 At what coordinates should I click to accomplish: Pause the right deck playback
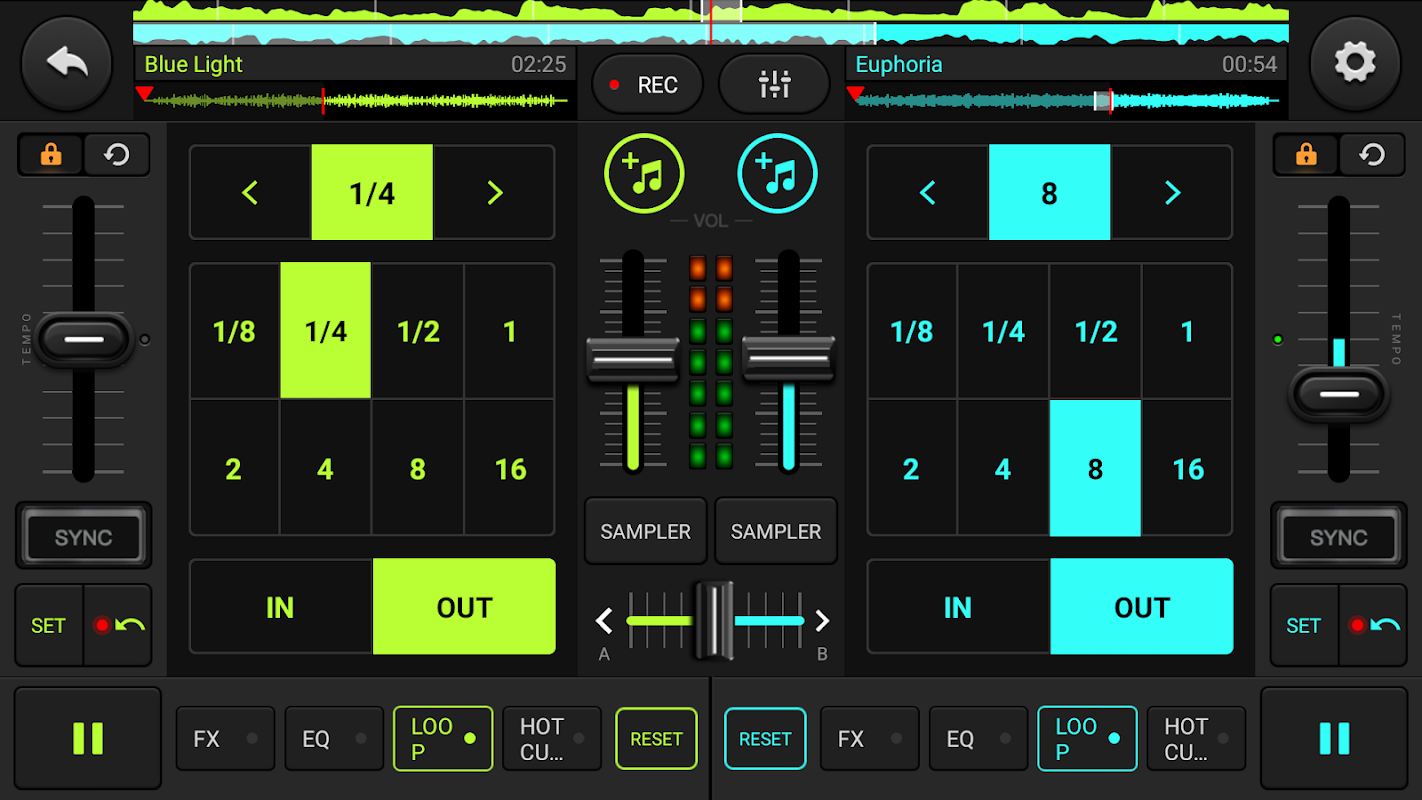(x=1334, y=738)
